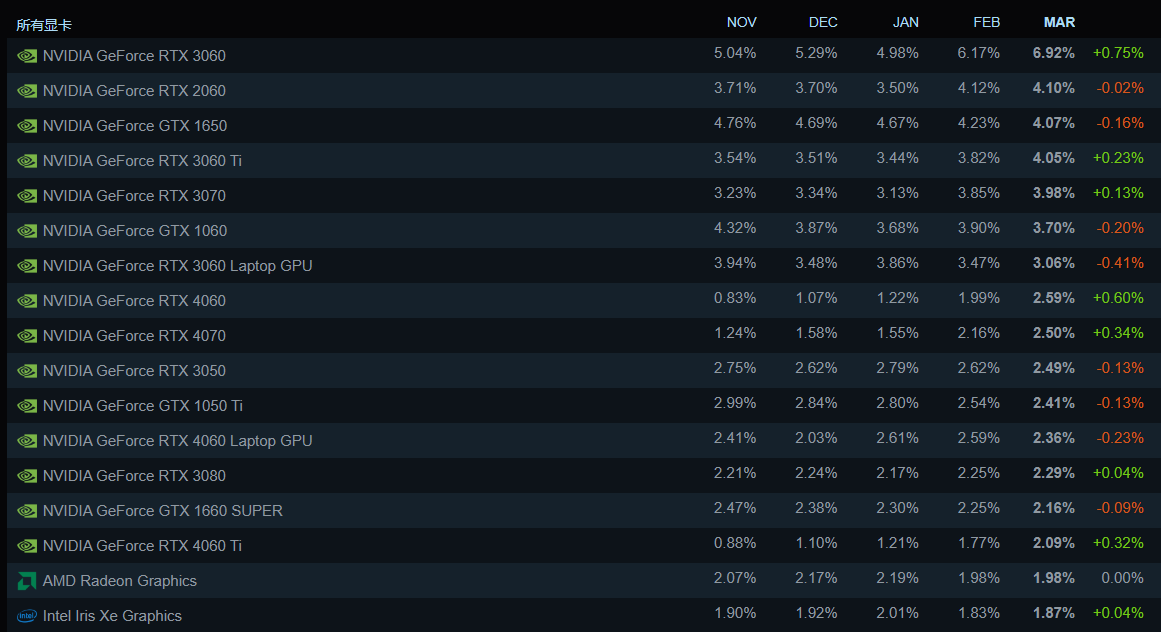This screenshot has width=1161, height=632.
Task: Click Intel Iris Xe Graphics label
Action: coord(112,616)
